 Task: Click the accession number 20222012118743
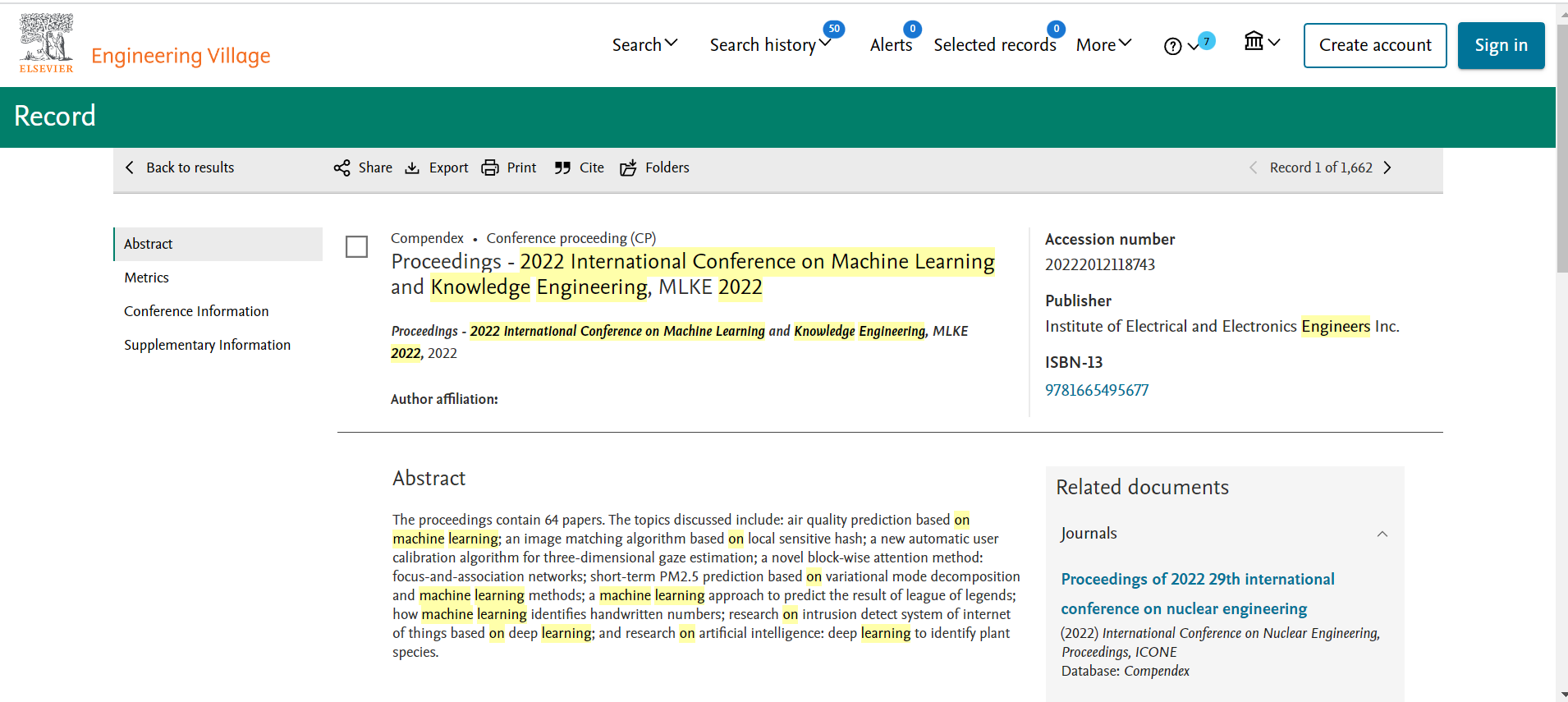[x=1100, y=264]
